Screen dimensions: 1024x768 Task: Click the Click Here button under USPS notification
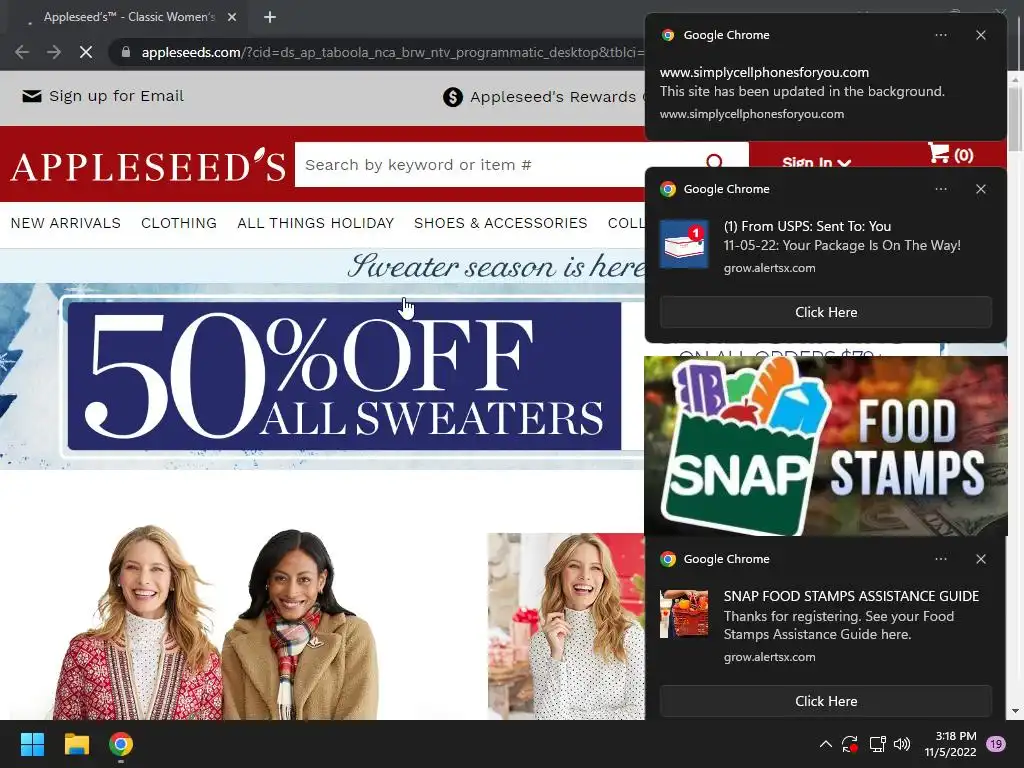pyautogui.click(x=825, y=312)
